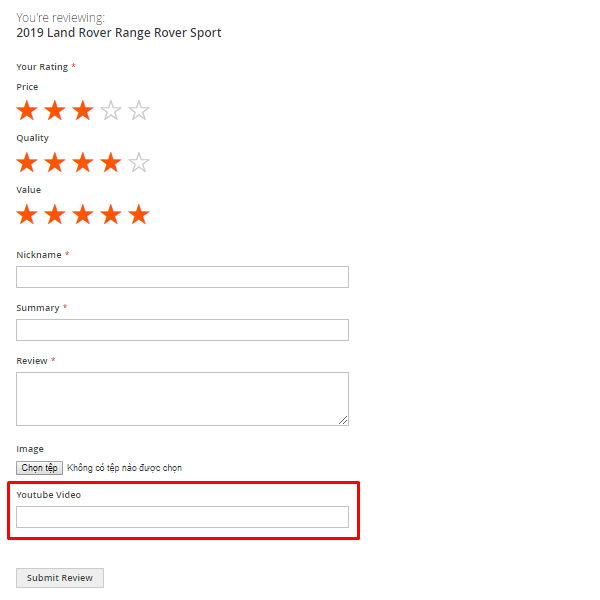Set Quality rating to four stars
This screenshot has height=600, width=600.
point(111,162)
